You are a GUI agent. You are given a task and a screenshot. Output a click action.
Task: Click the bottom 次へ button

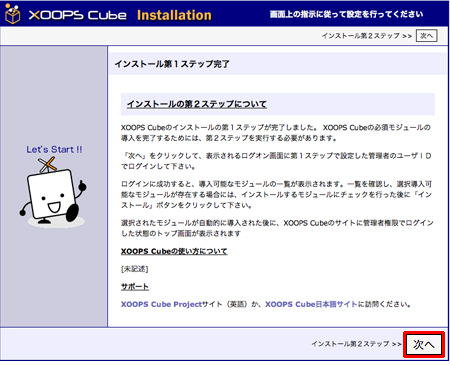pyautogui.click(x=424, y=344)
